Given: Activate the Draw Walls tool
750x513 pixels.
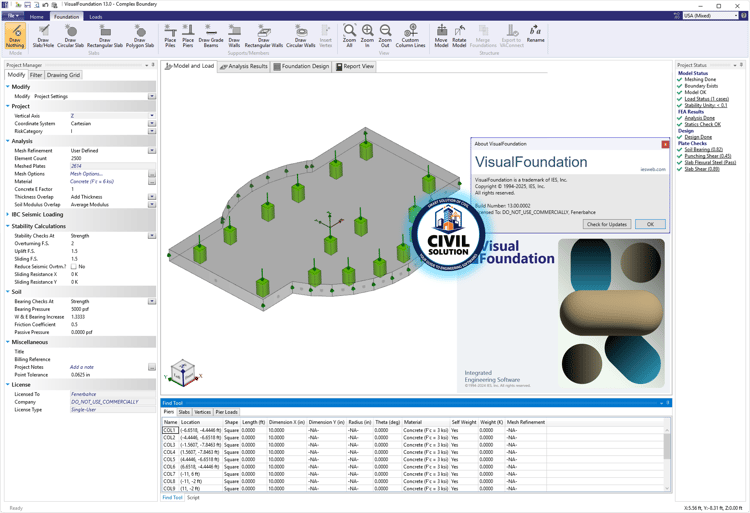Looking at the screenshot, I should pos(234,36).
